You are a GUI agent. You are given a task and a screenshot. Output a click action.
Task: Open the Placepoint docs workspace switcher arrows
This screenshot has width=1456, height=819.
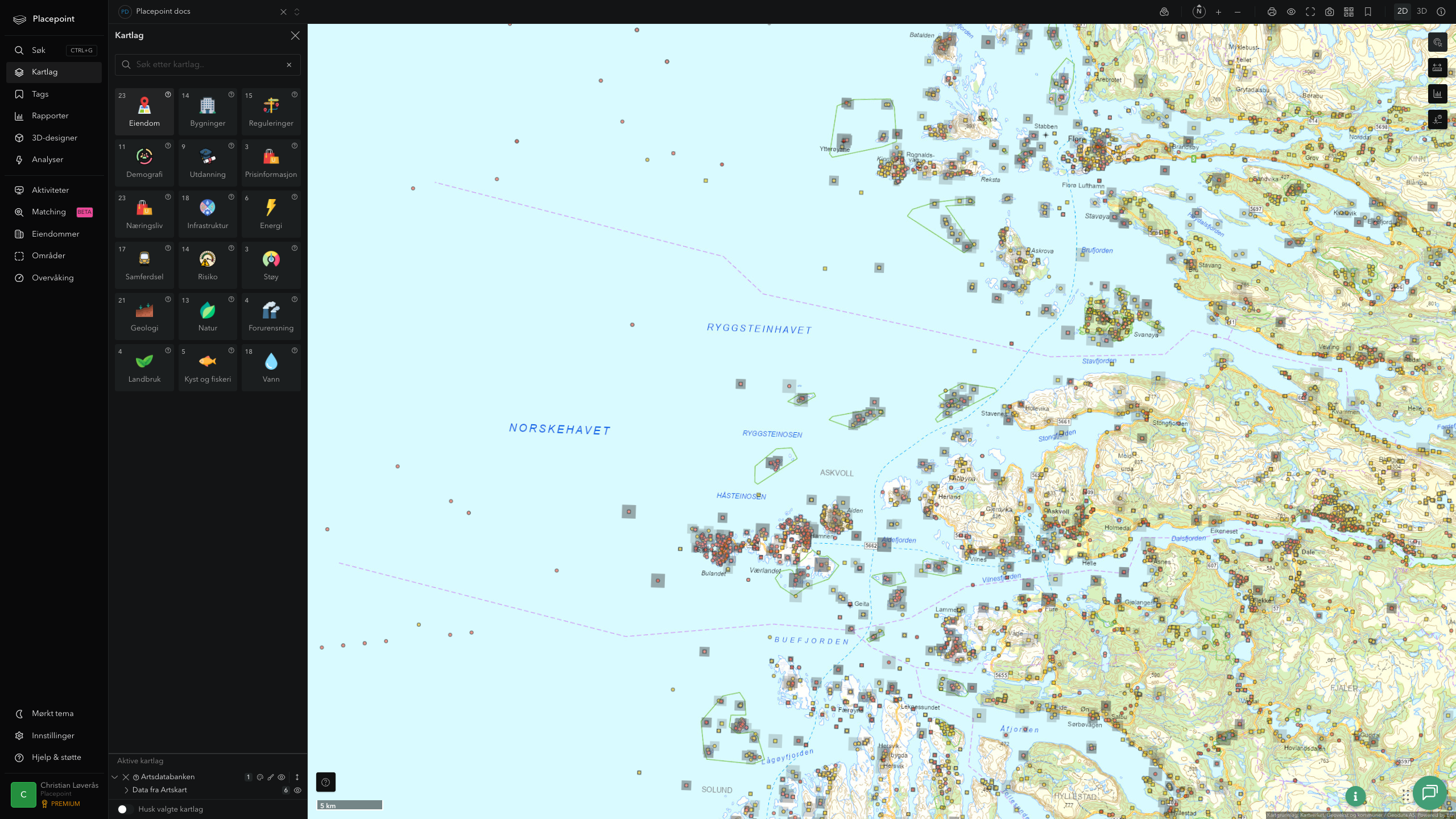click(x=297, y=12)
